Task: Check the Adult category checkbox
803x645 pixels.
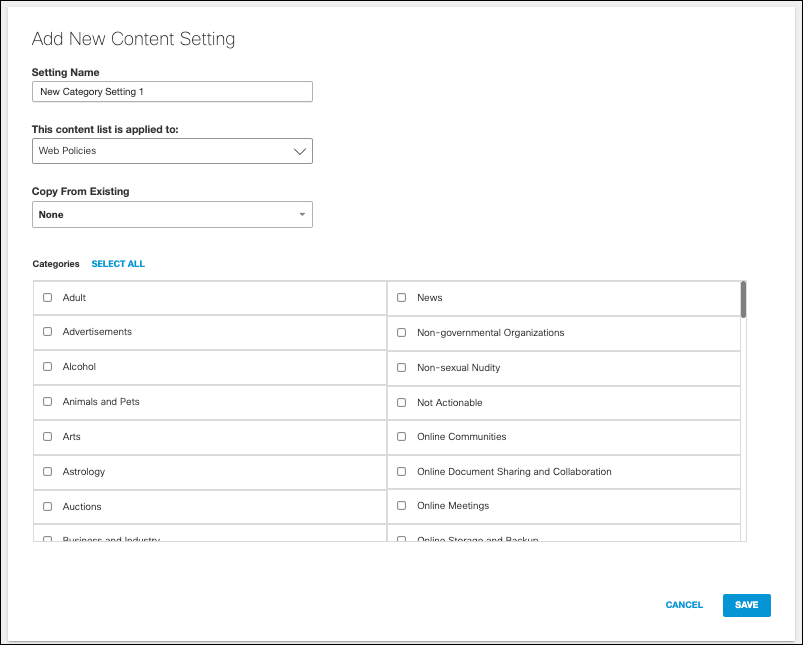Action: click(48, 297)
